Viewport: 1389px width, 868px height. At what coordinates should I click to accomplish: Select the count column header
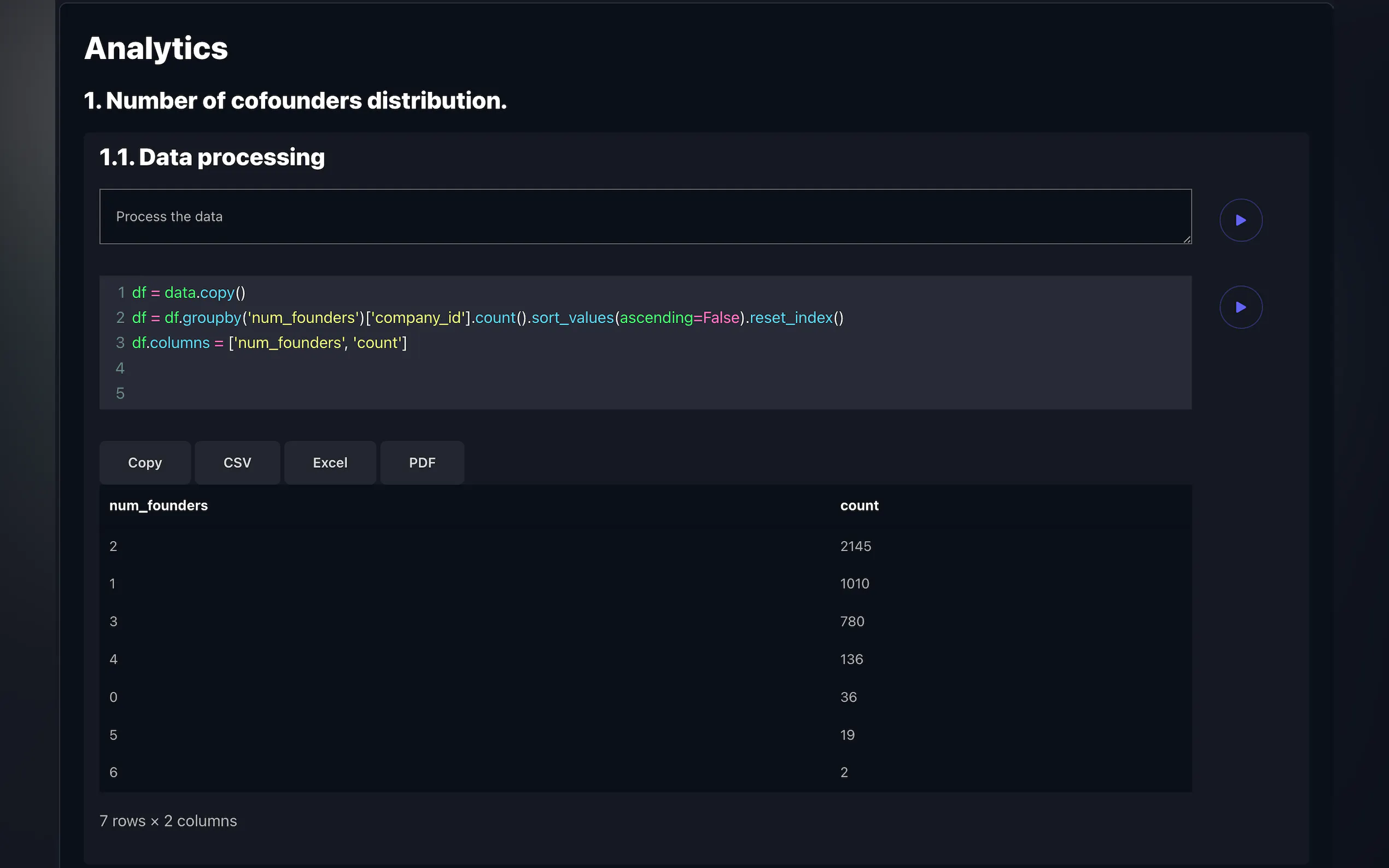pyautogui.click(x=859, y=505)
